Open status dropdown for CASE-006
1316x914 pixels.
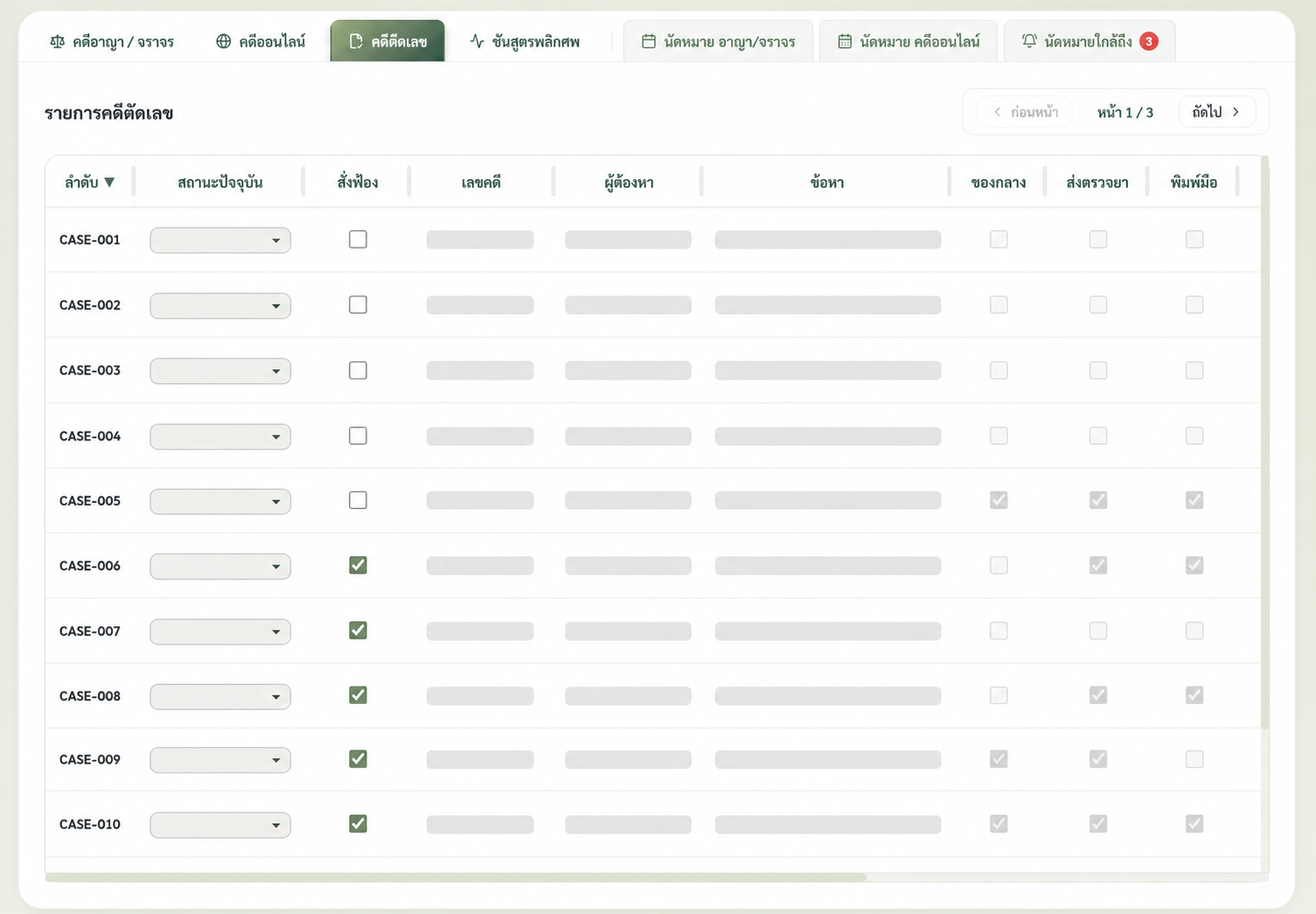220,566
